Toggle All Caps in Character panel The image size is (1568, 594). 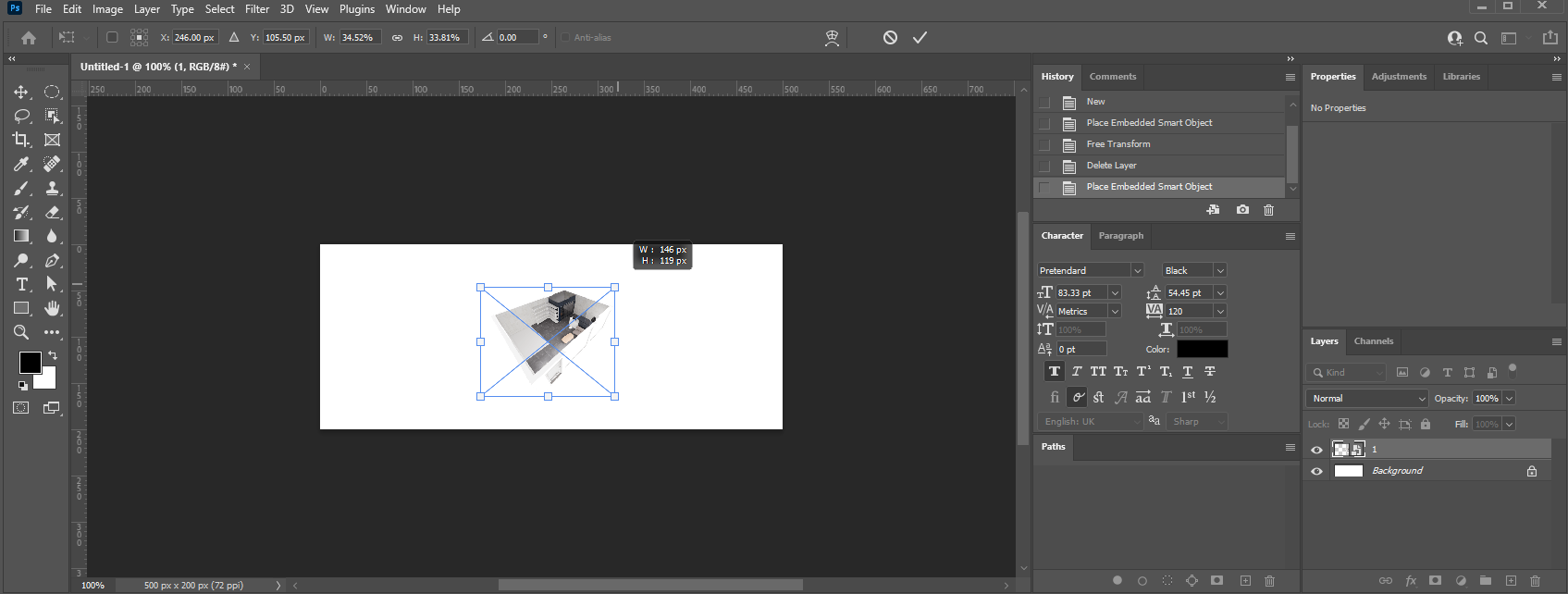pyautogui.click(x=1098, y=371)
